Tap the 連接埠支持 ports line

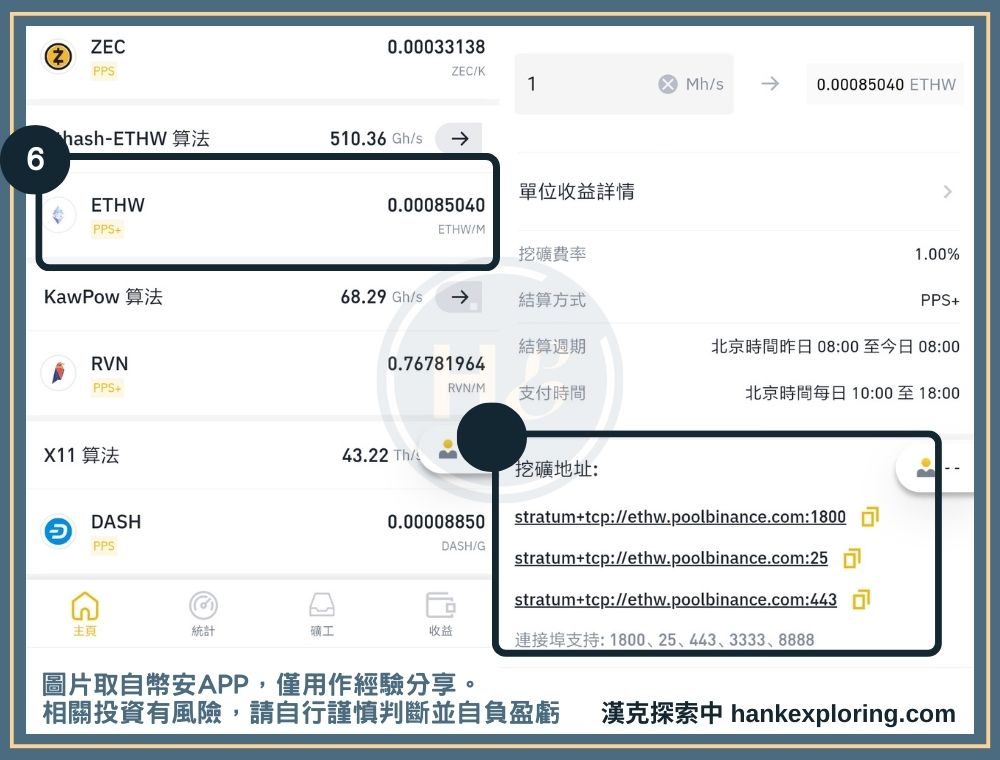click(665, 639)
